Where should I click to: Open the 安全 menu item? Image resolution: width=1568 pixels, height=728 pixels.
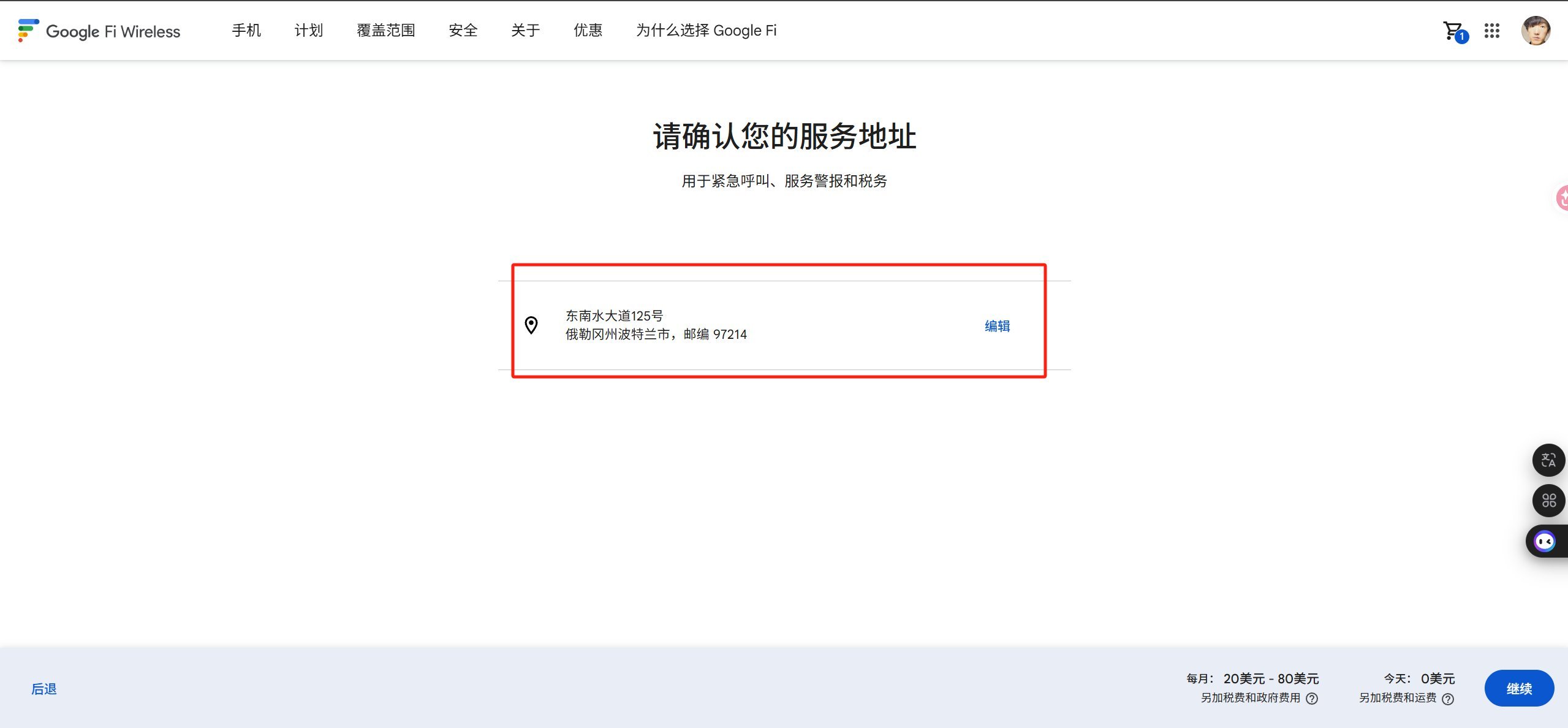(463, 31)
